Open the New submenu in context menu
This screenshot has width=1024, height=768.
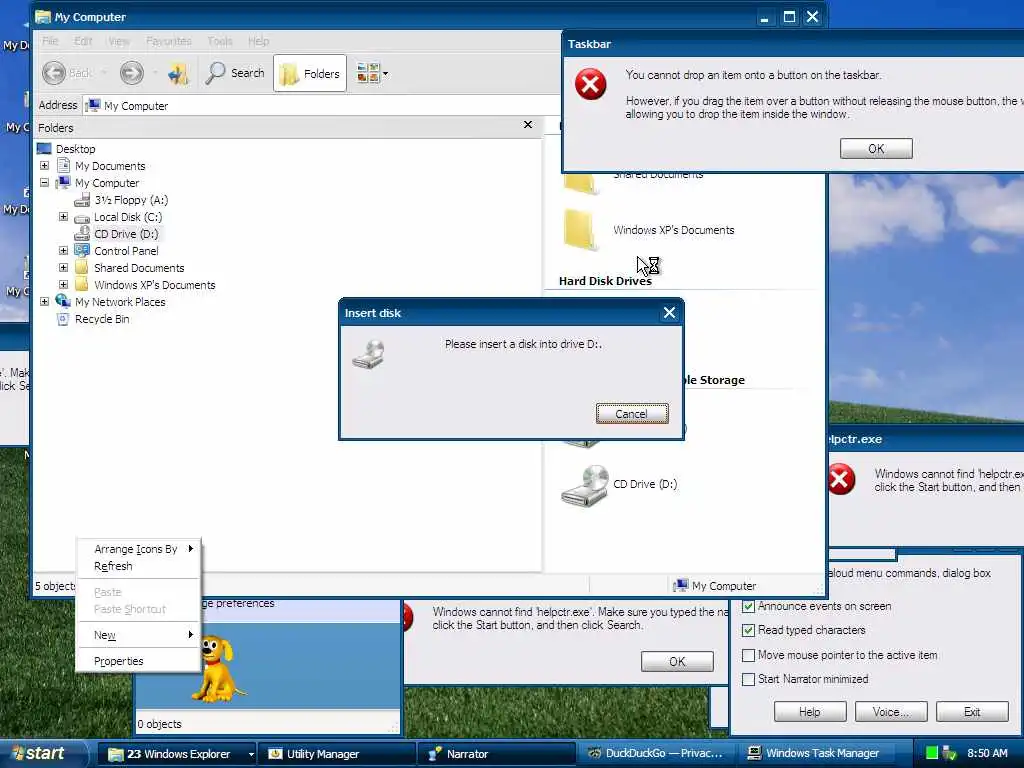(138, 635)
